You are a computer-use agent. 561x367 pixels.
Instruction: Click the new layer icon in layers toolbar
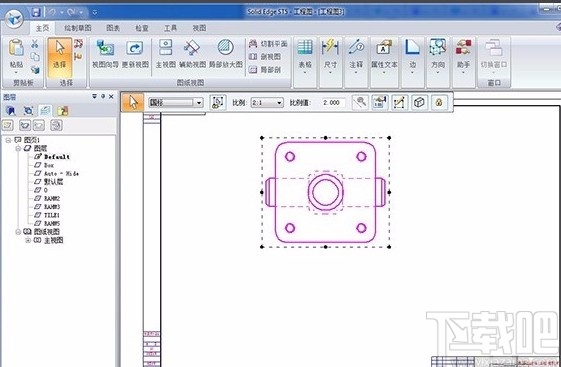click(8, 125)
